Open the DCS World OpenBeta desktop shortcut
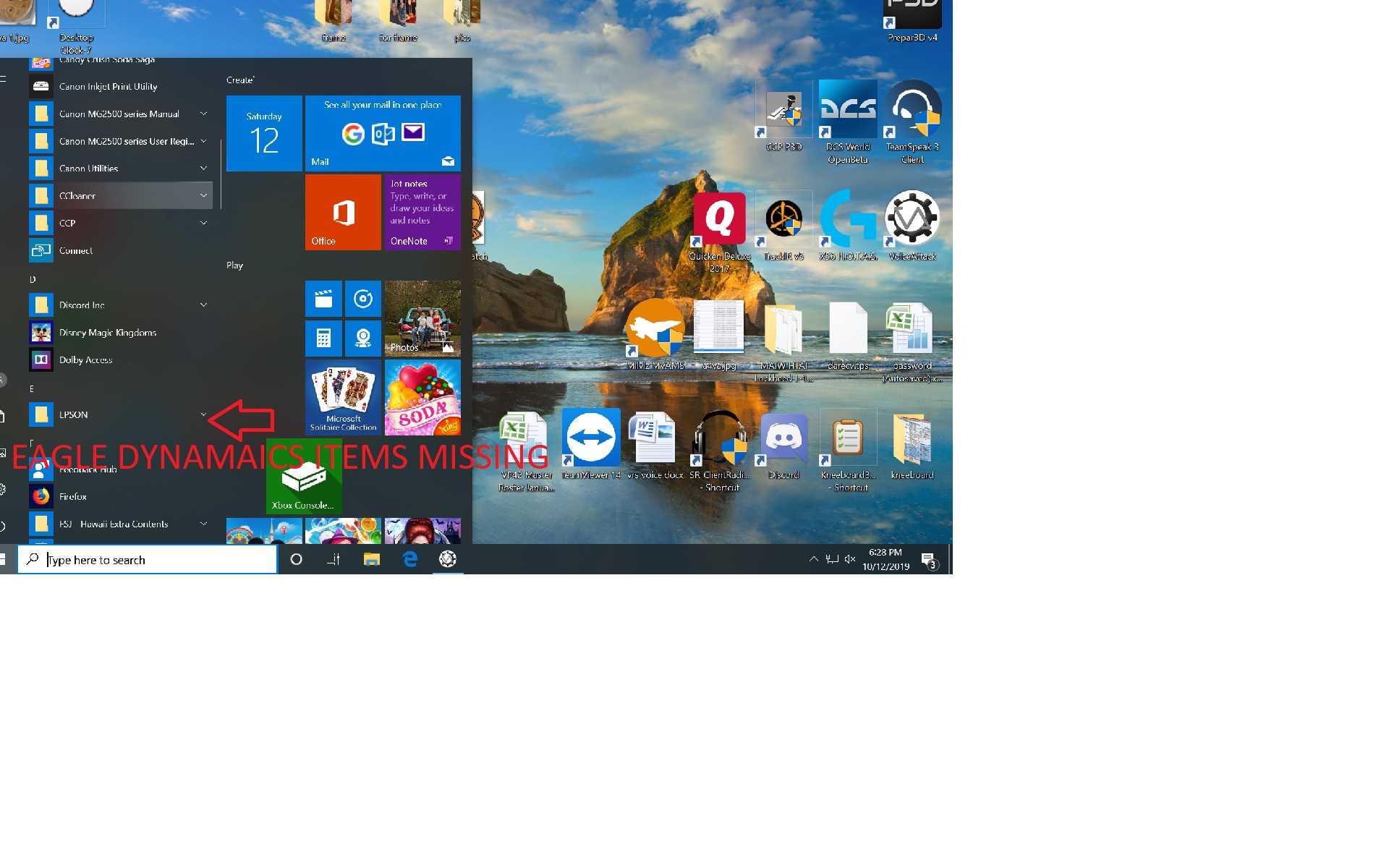The width and height of the screenshot is (1389, 868). [848, 122]
